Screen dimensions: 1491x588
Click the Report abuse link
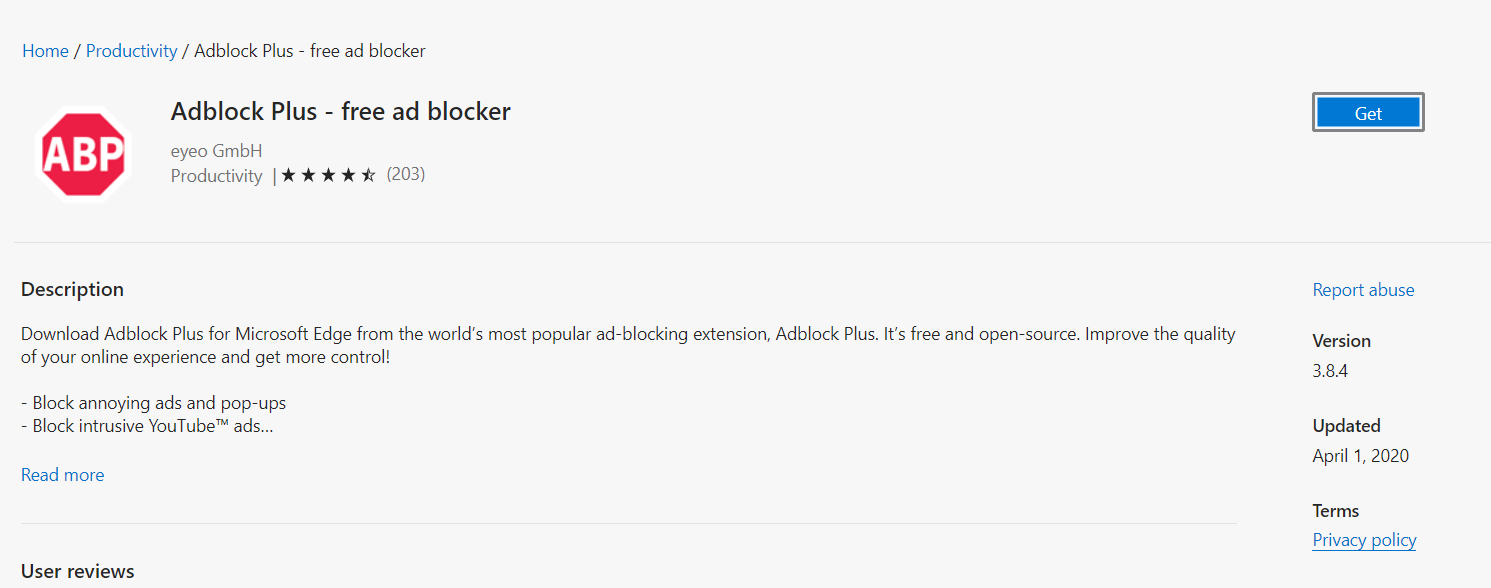tap(1363, 290)
